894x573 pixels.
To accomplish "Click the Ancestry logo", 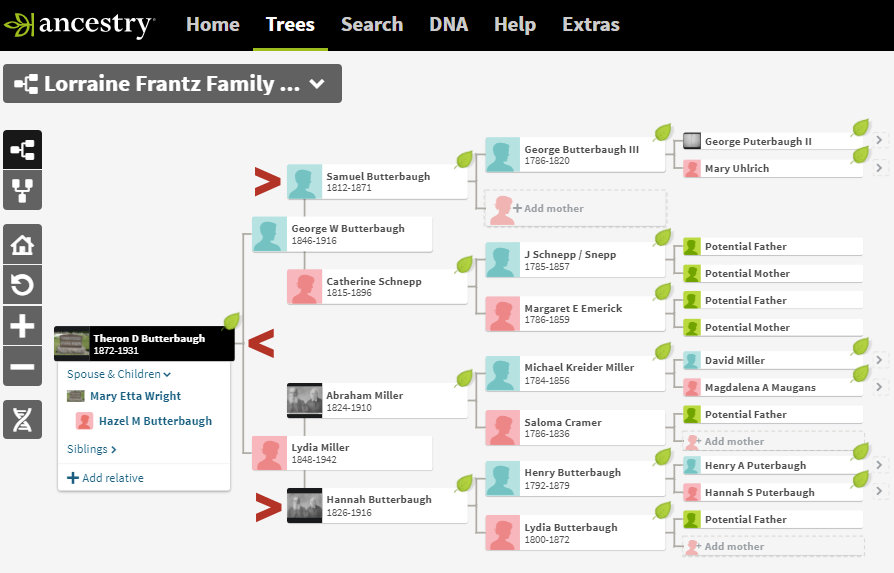I will (x=80, y=25).
